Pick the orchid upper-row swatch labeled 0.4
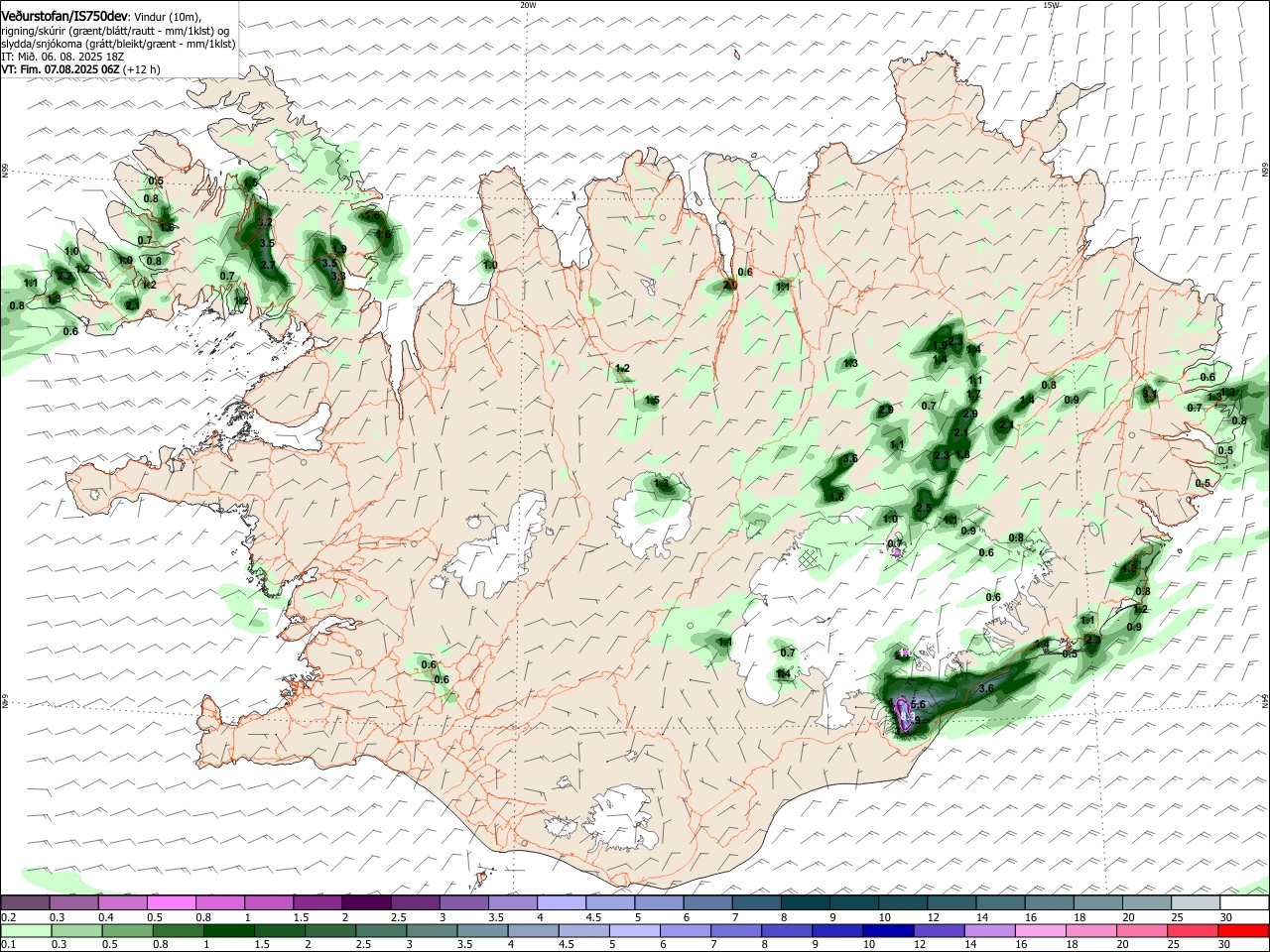 pyautogui.click(x=123, y=903)
